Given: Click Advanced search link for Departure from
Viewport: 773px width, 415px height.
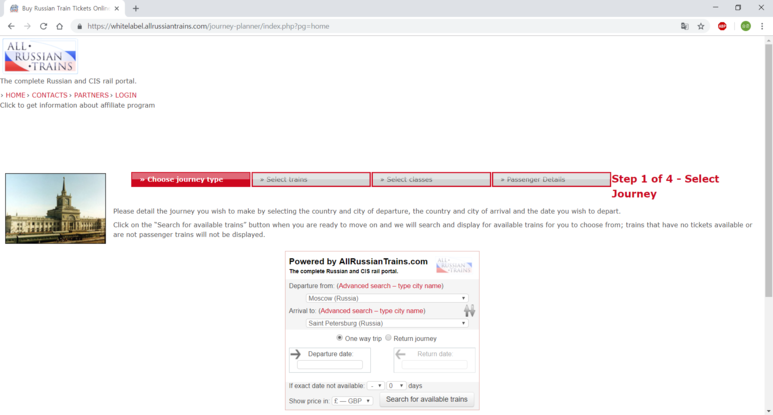Looking at the screenshot, I should pos(390,286).
